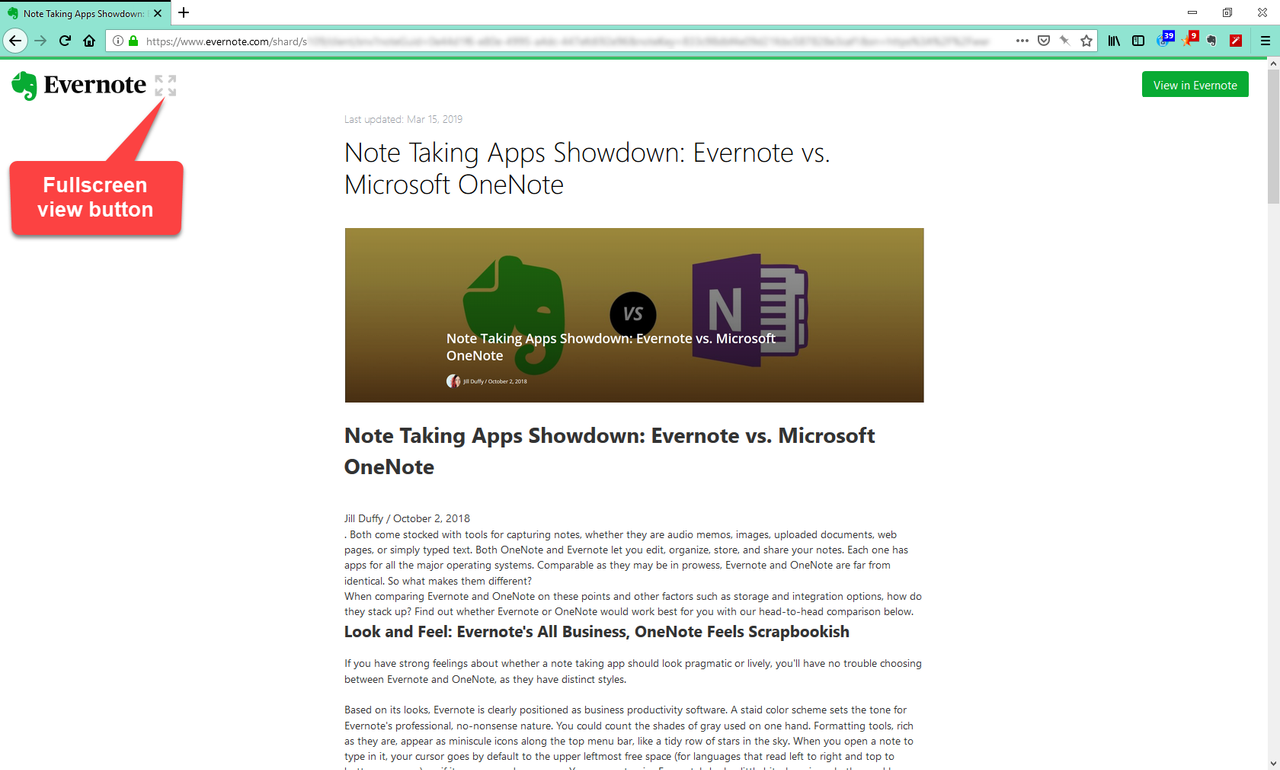This screenshot has height=770, width=1280.
Task: Go back using browser back arrow
Action: (x=15, y=41)
